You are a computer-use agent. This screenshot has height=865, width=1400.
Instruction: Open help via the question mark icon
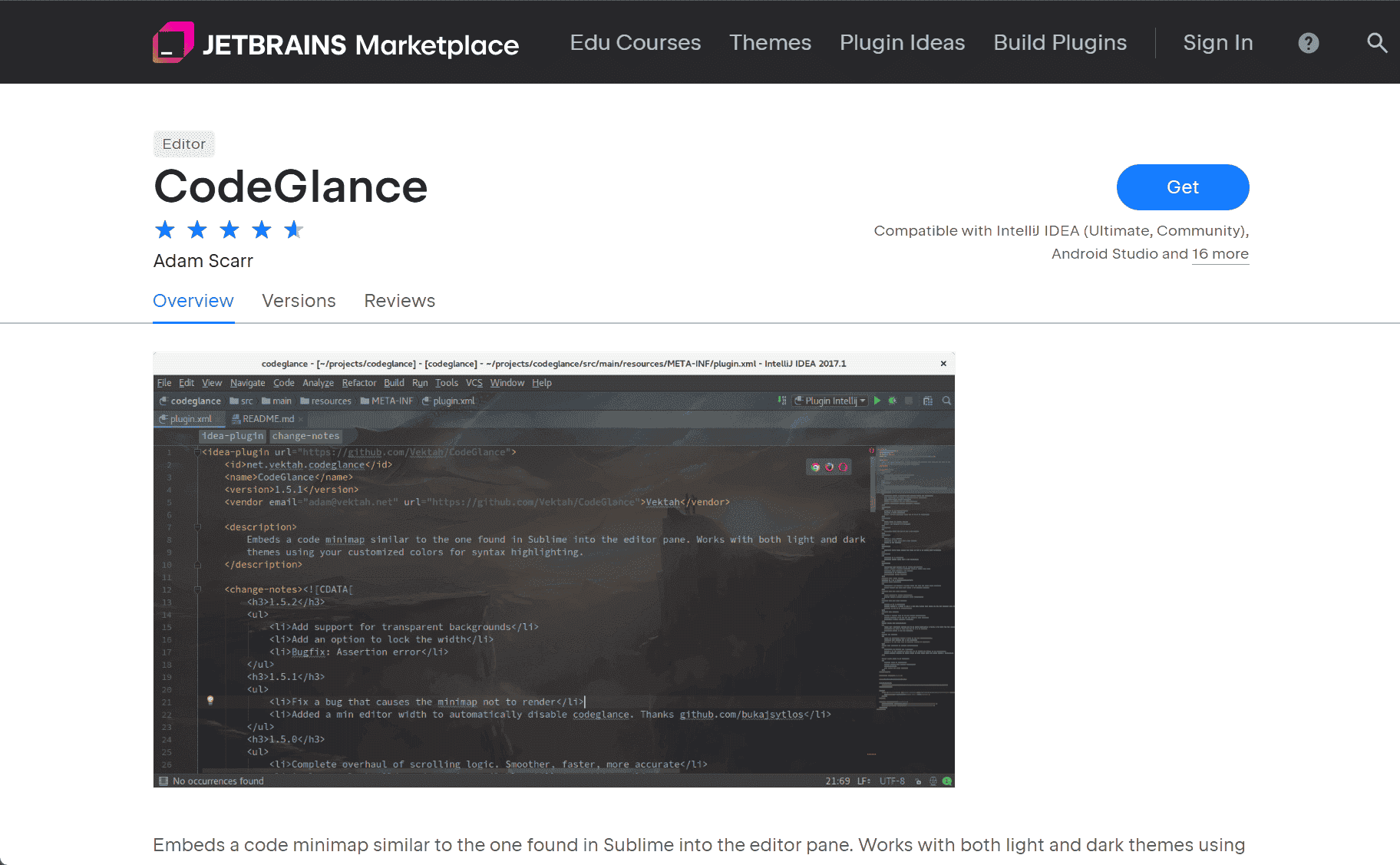(1309, 43)
